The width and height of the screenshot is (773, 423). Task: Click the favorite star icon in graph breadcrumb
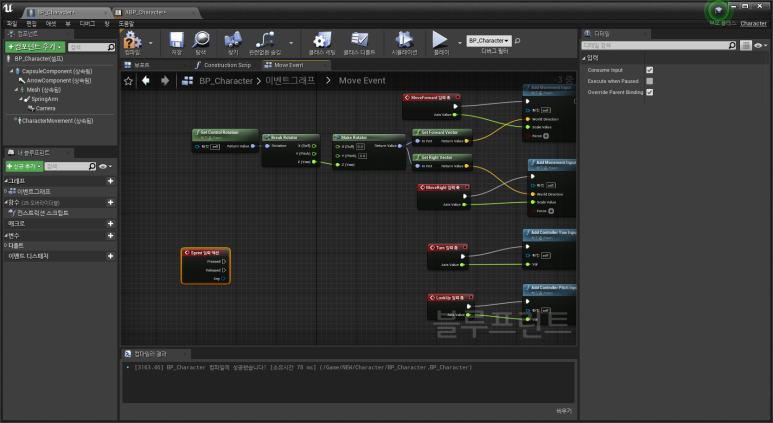click(128, 81)
